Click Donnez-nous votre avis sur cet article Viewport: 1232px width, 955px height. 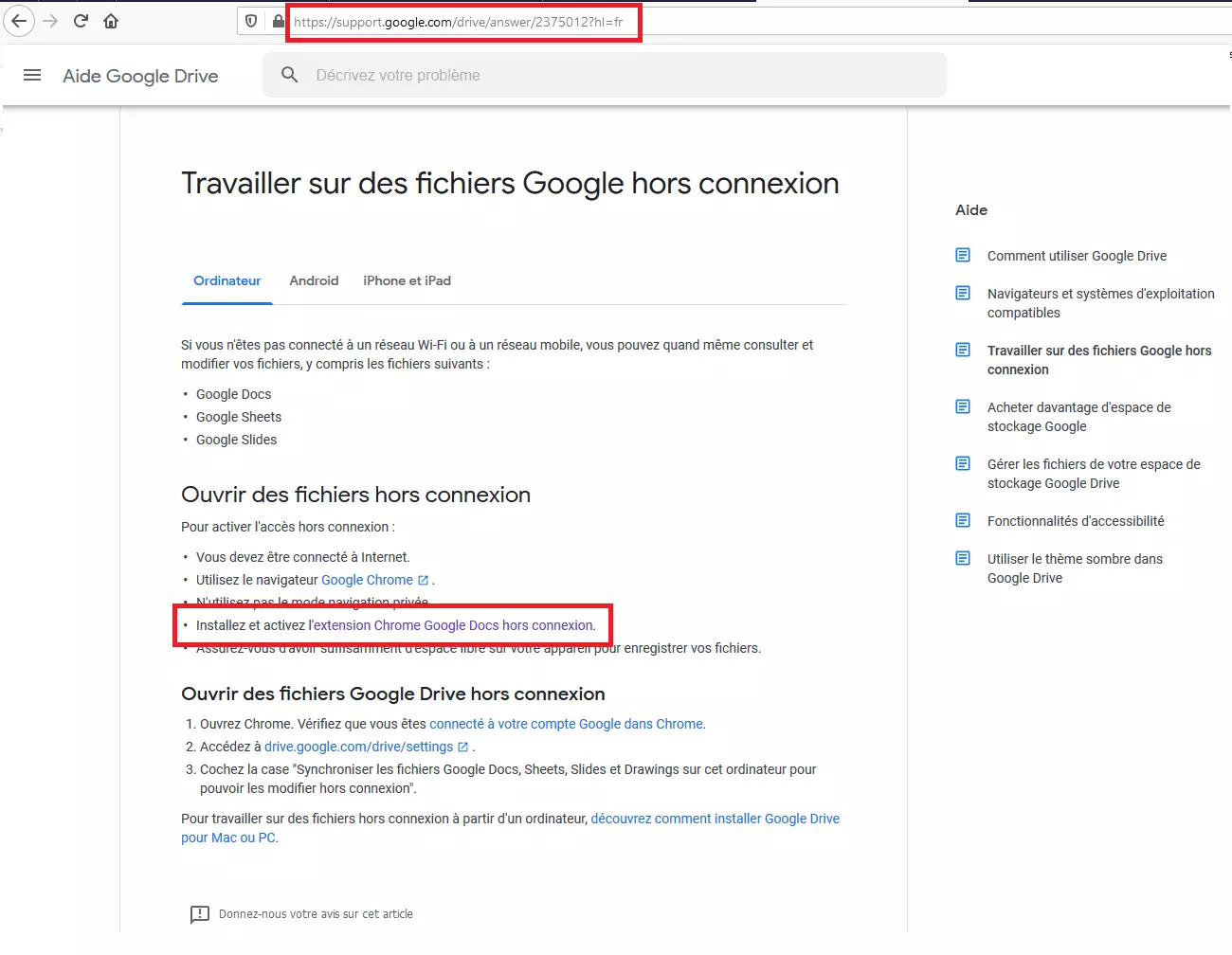click(316, 914)
